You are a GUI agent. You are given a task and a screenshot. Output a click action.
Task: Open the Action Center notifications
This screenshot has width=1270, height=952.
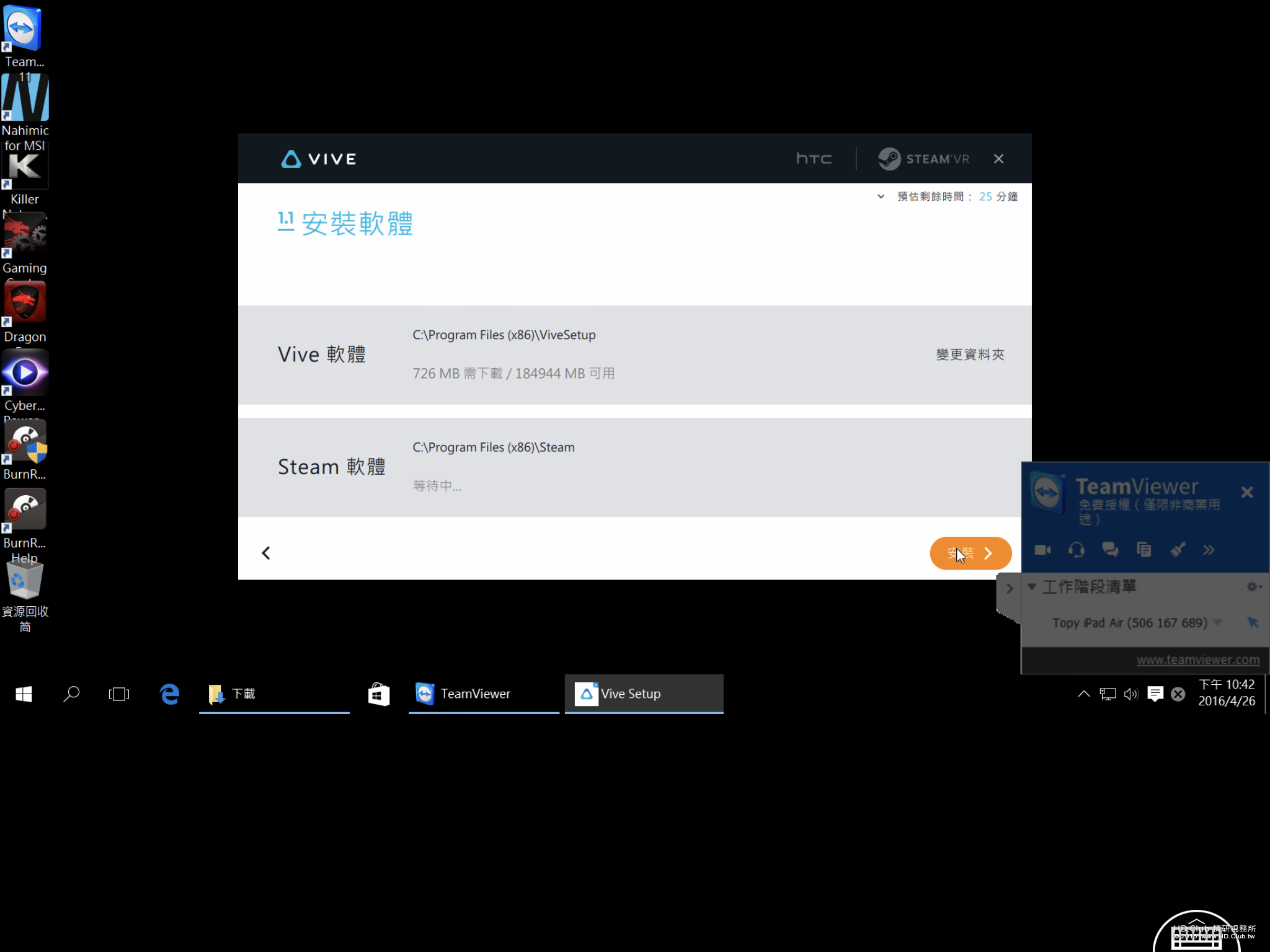click(x=1155, y=694)
